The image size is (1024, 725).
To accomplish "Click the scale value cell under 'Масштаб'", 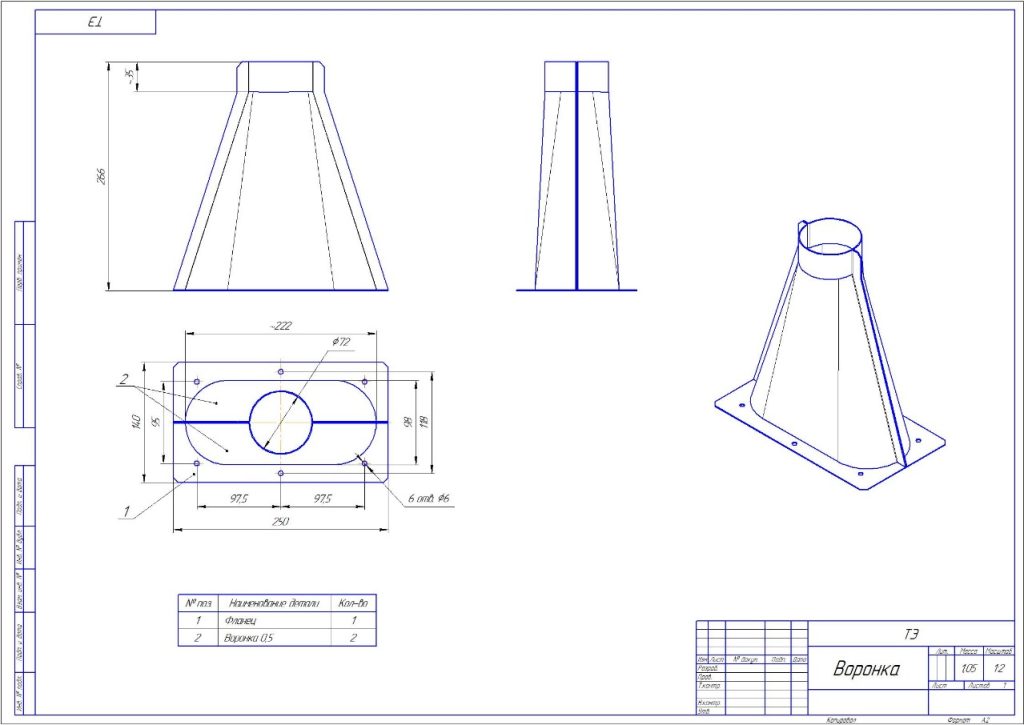I will click(999, 668).
